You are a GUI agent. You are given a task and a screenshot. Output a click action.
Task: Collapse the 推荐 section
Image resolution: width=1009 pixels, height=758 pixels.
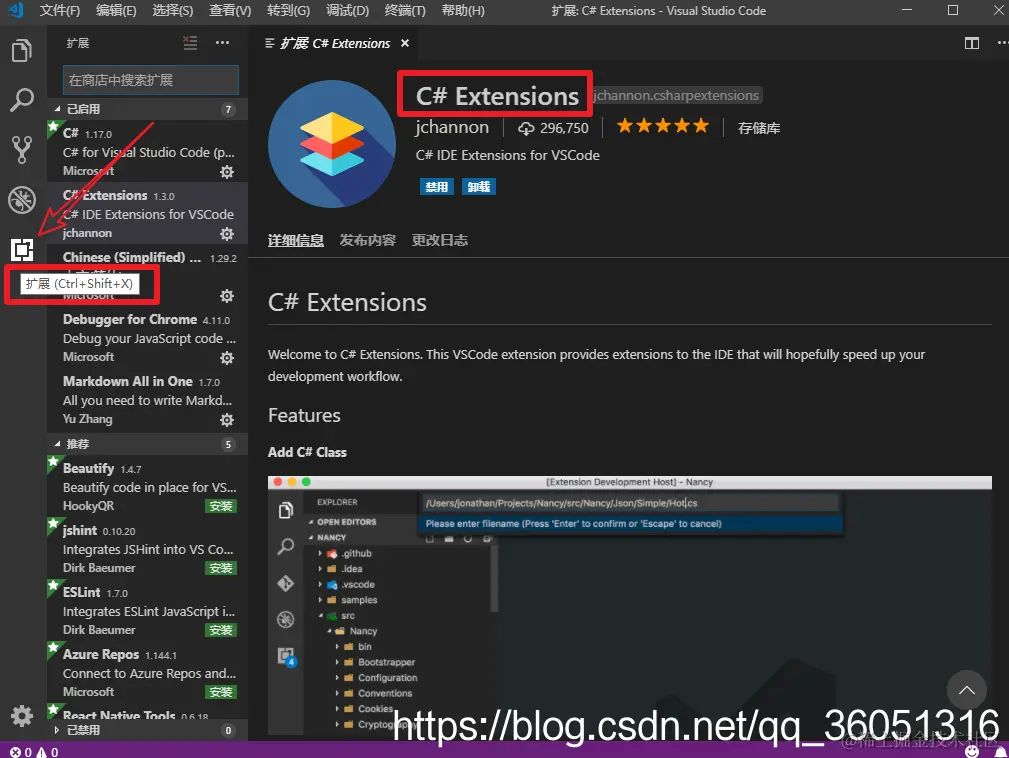147,444
